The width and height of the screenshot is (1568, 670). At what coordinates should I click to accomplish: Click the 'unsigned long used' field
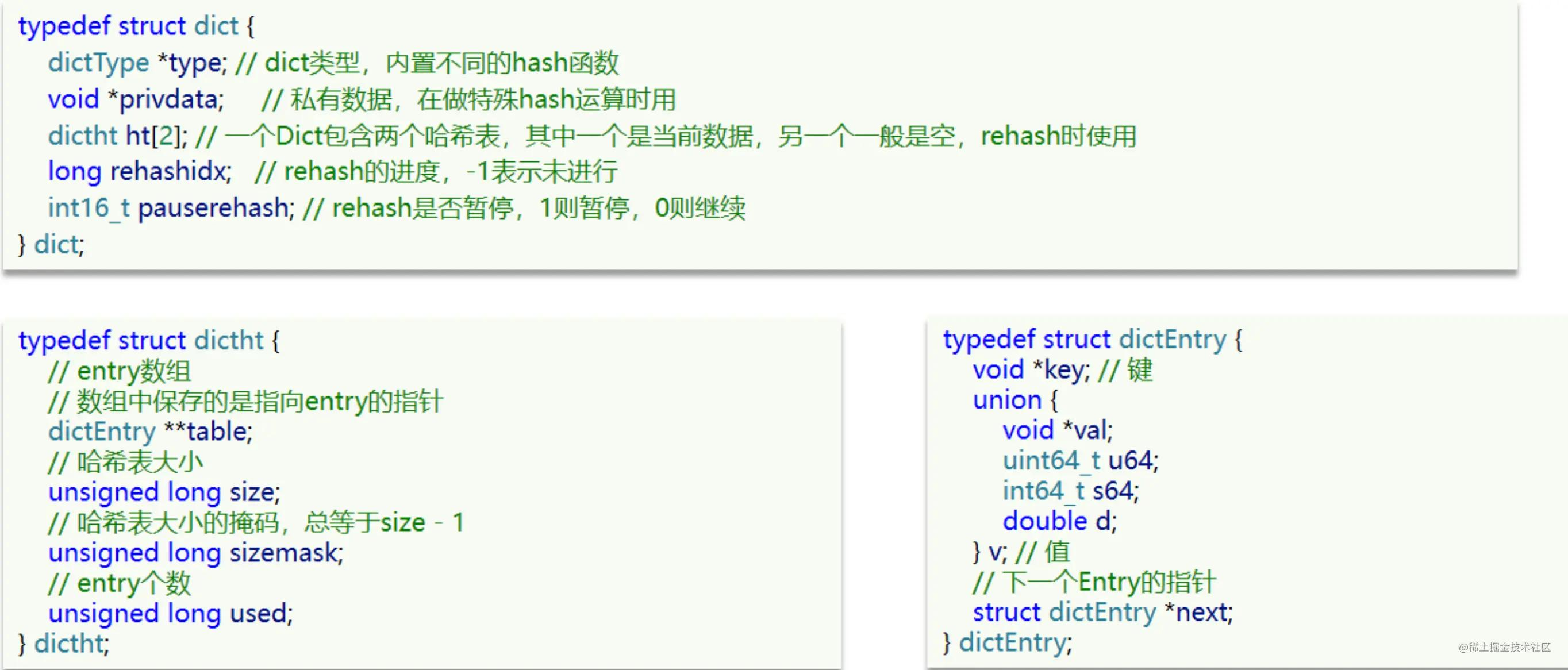[x=171, y=614]
